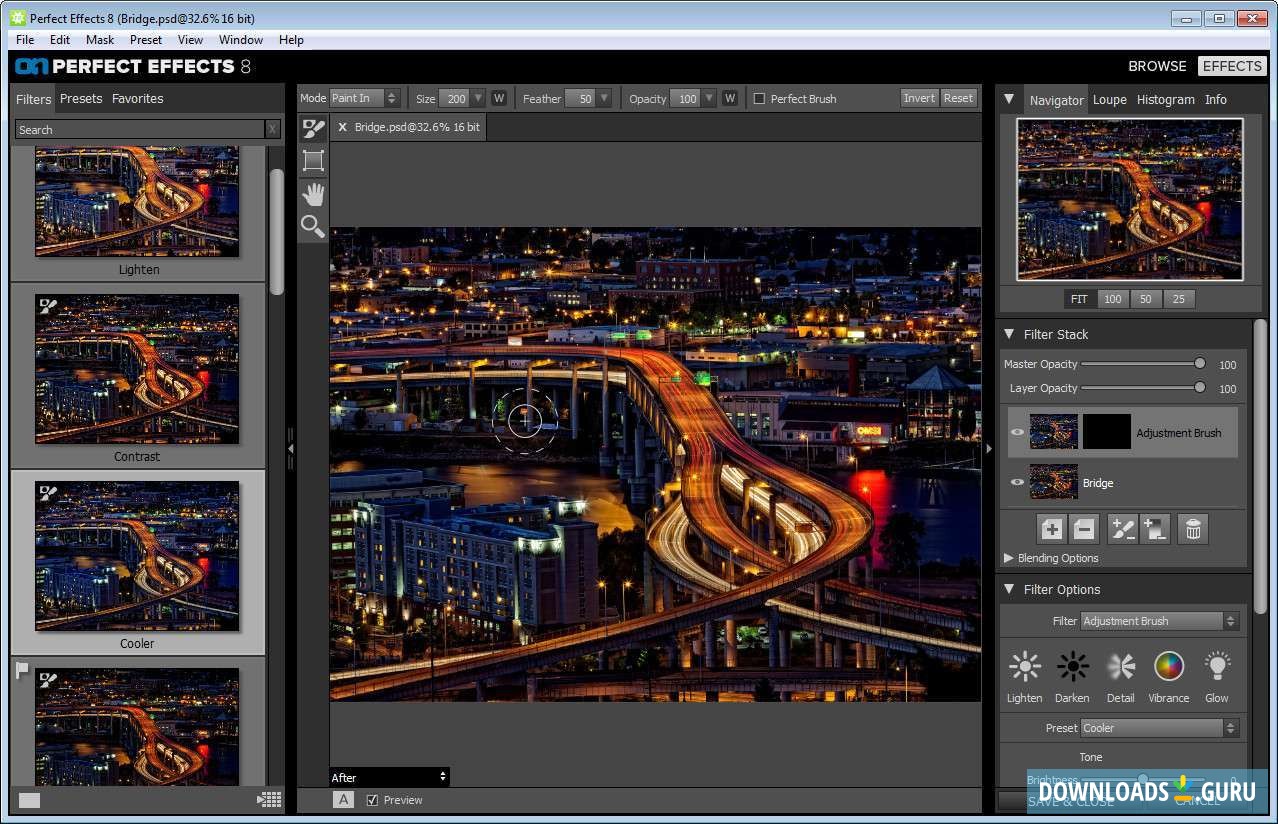Viewport: 1278px width, 824px height.
Task: Expand the Blending Options section
Action: [1009, 558]
